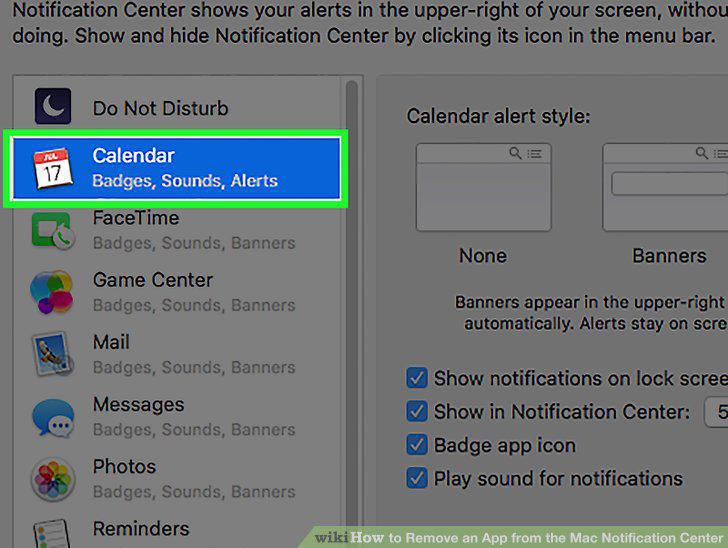Click the FaceTime app icon
Screen dimensions: 728x548
tap(53, 231)
